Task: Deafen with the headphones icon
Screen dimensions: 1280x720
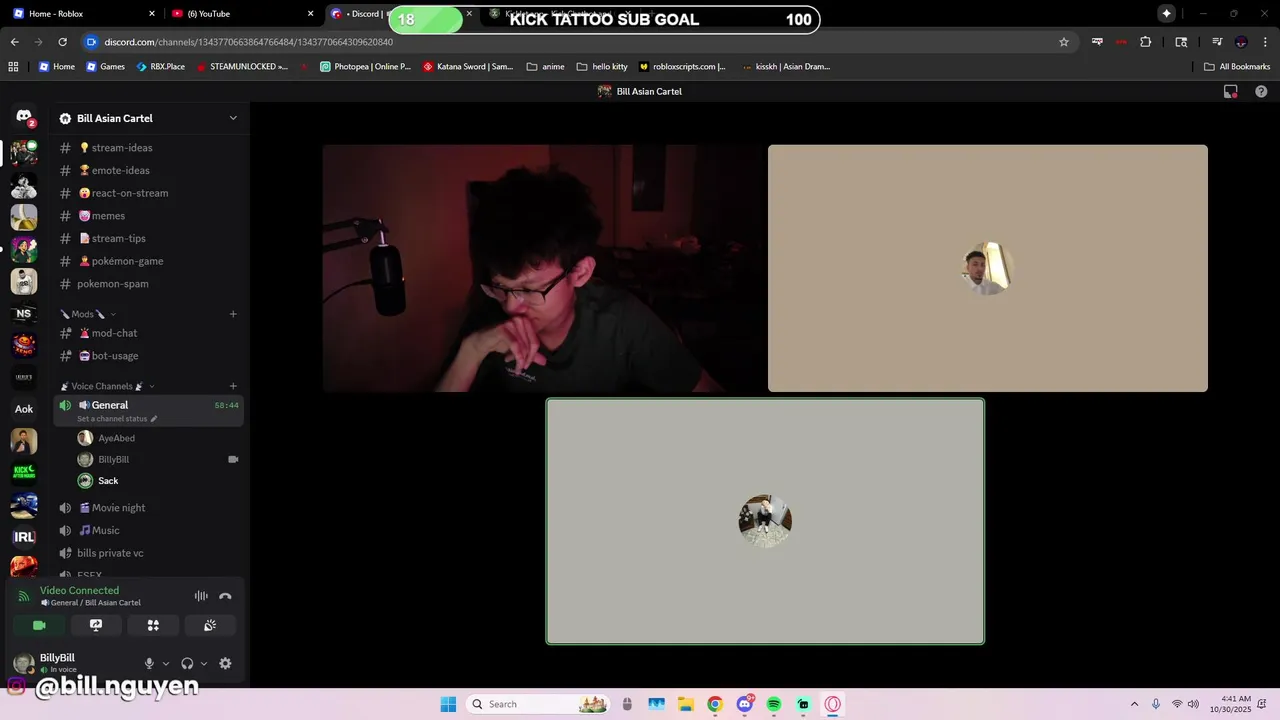Action: [187, 663]
